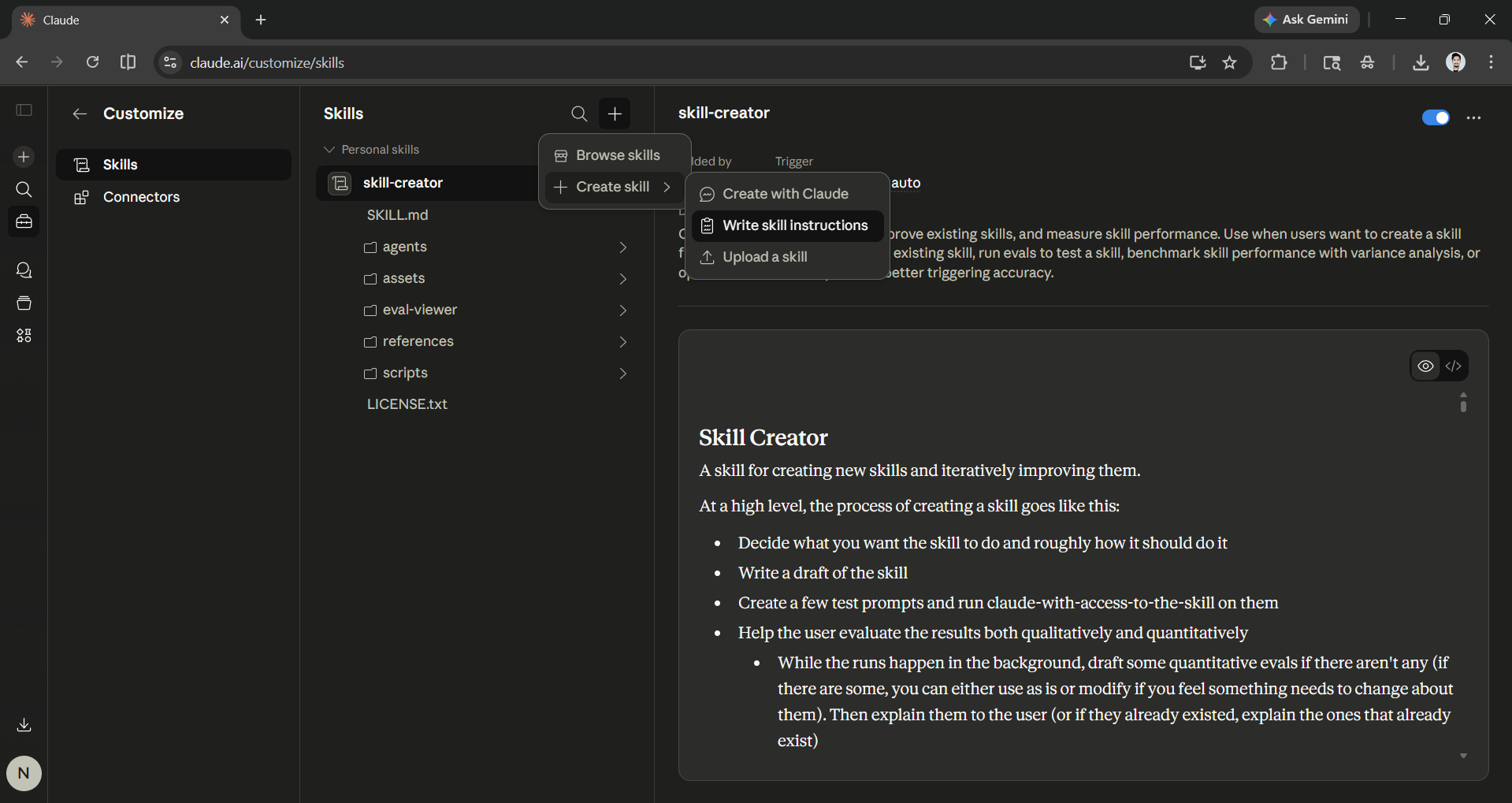
Task: Expand the eval-viewer folder chevron
Action: pyautogui.click(x=622, y=310)
